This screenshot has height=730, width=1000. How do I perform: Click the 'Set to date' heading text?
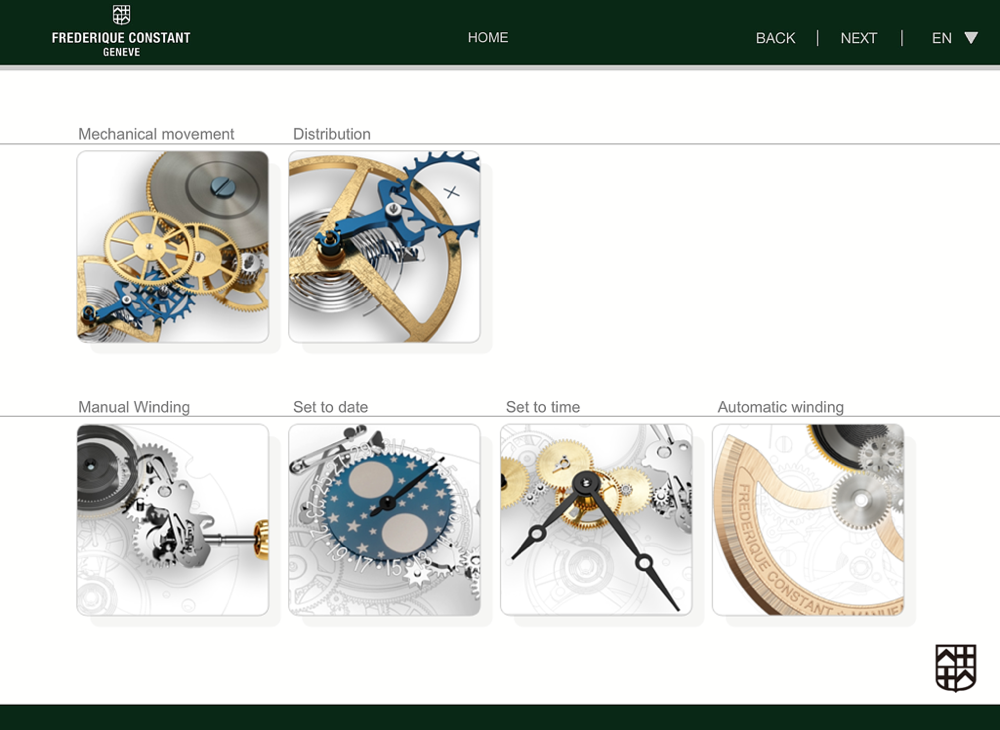330,407
